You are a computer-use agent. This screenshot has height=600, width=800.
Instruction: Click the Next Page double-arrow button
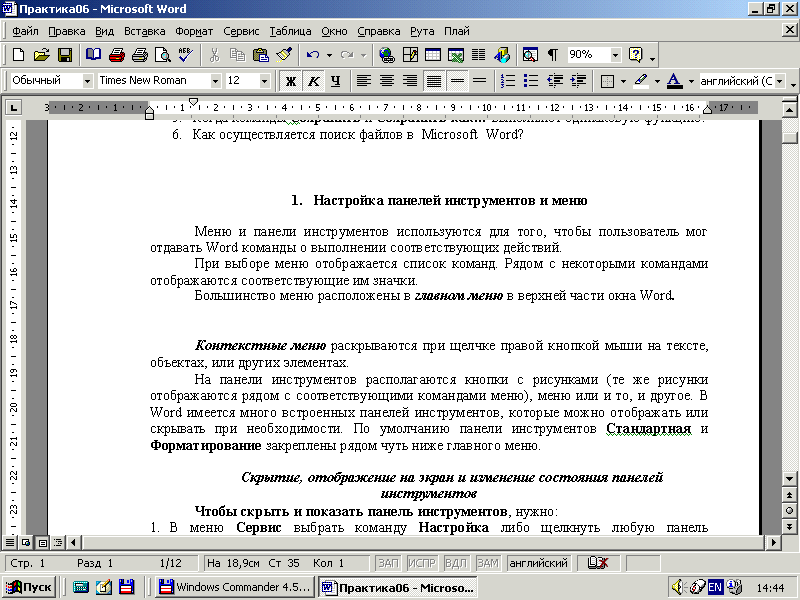click(789, 527)
